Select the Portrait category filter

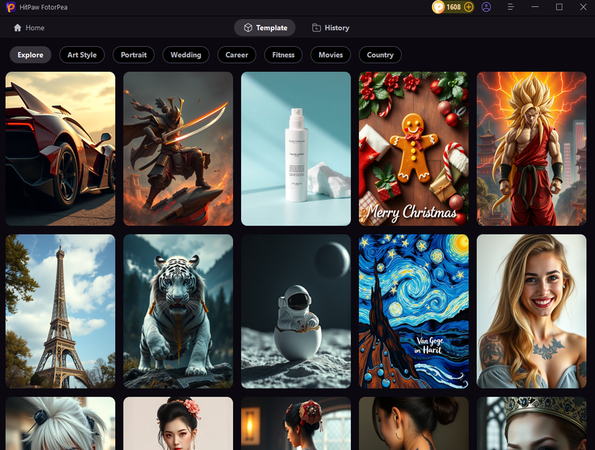tap(134, 55)
